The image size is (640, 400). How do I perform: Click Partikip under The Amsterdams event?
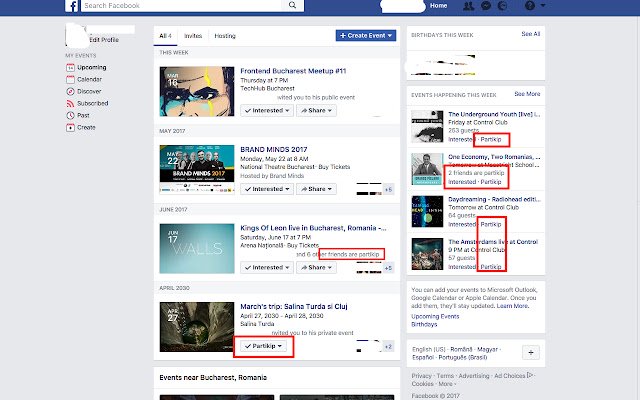[x=491, y=267]
